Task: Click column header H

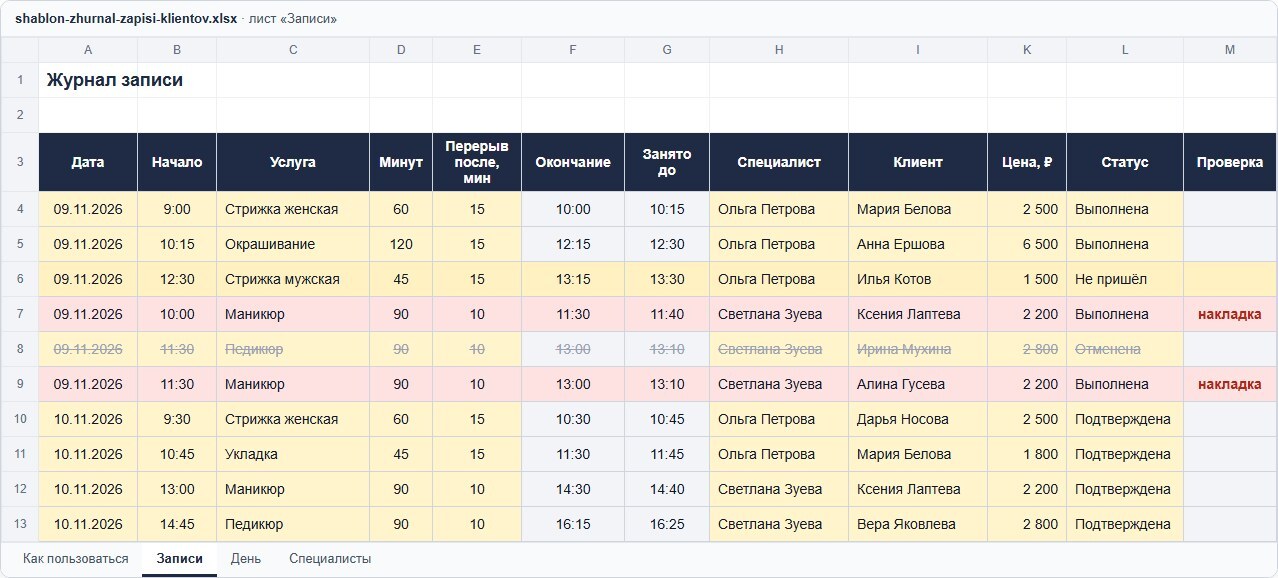Action: point(779,50)
